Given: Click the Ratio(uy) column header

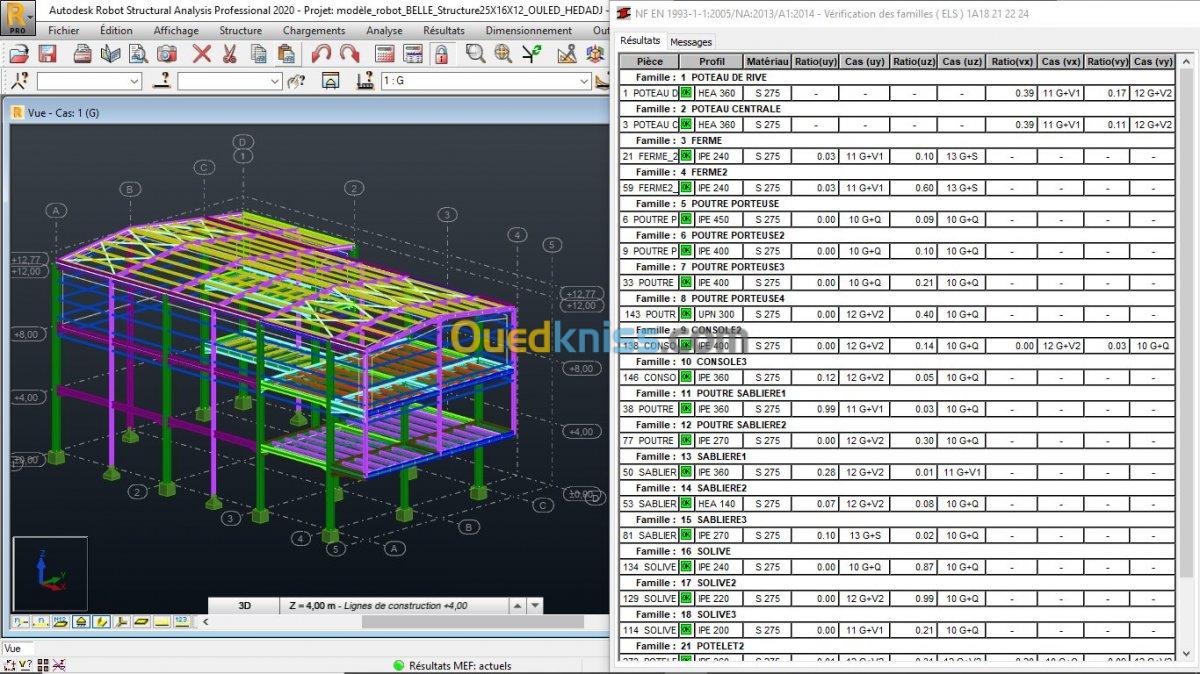Looking at the screenshot, I should (813, 61).
